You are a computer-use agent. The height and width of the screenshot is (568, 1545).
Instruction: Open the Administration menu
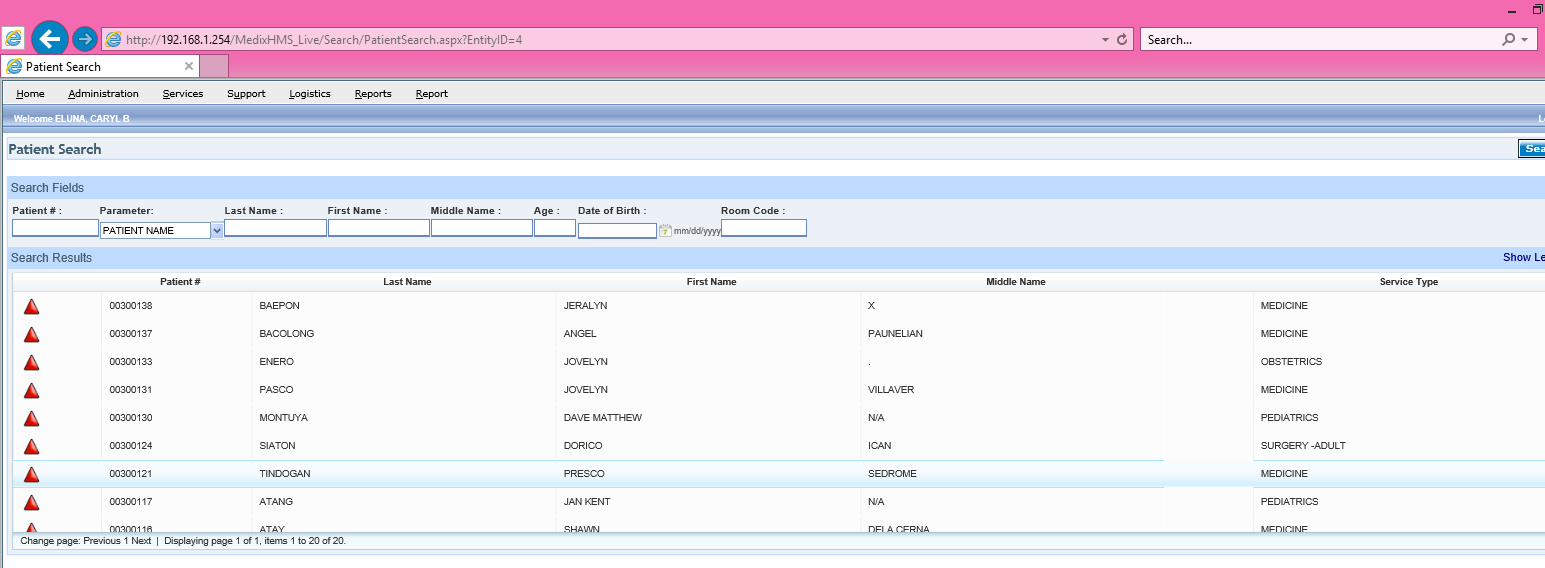(x=103, y=94)
